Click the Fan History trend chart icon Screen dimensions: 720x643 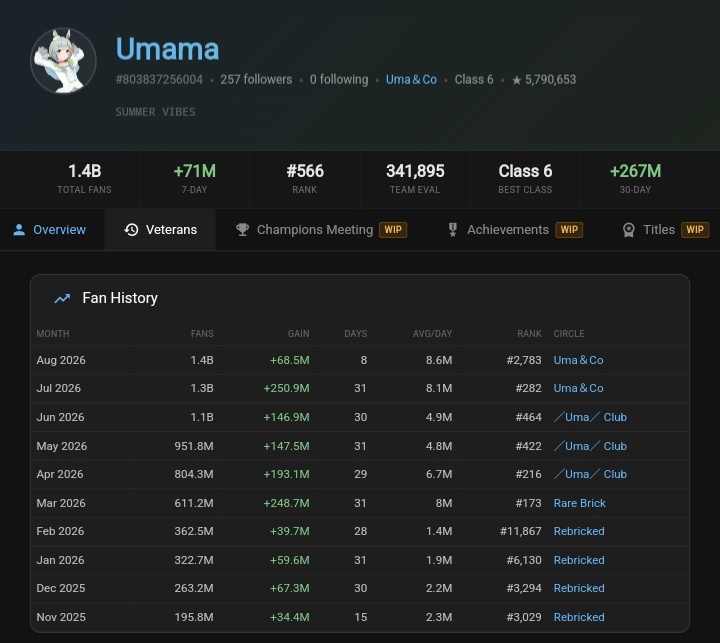coord(62,299)
